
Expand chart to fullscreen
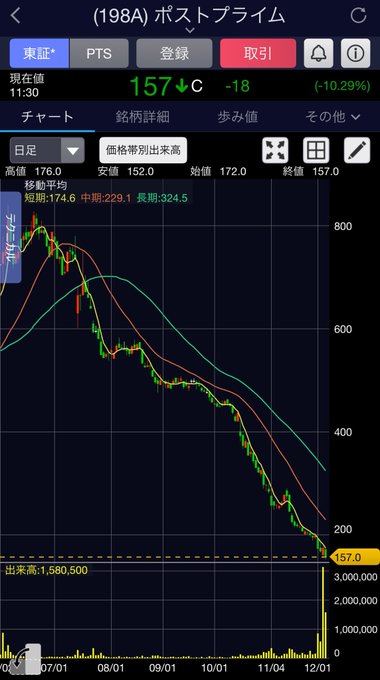click(275, 150)
